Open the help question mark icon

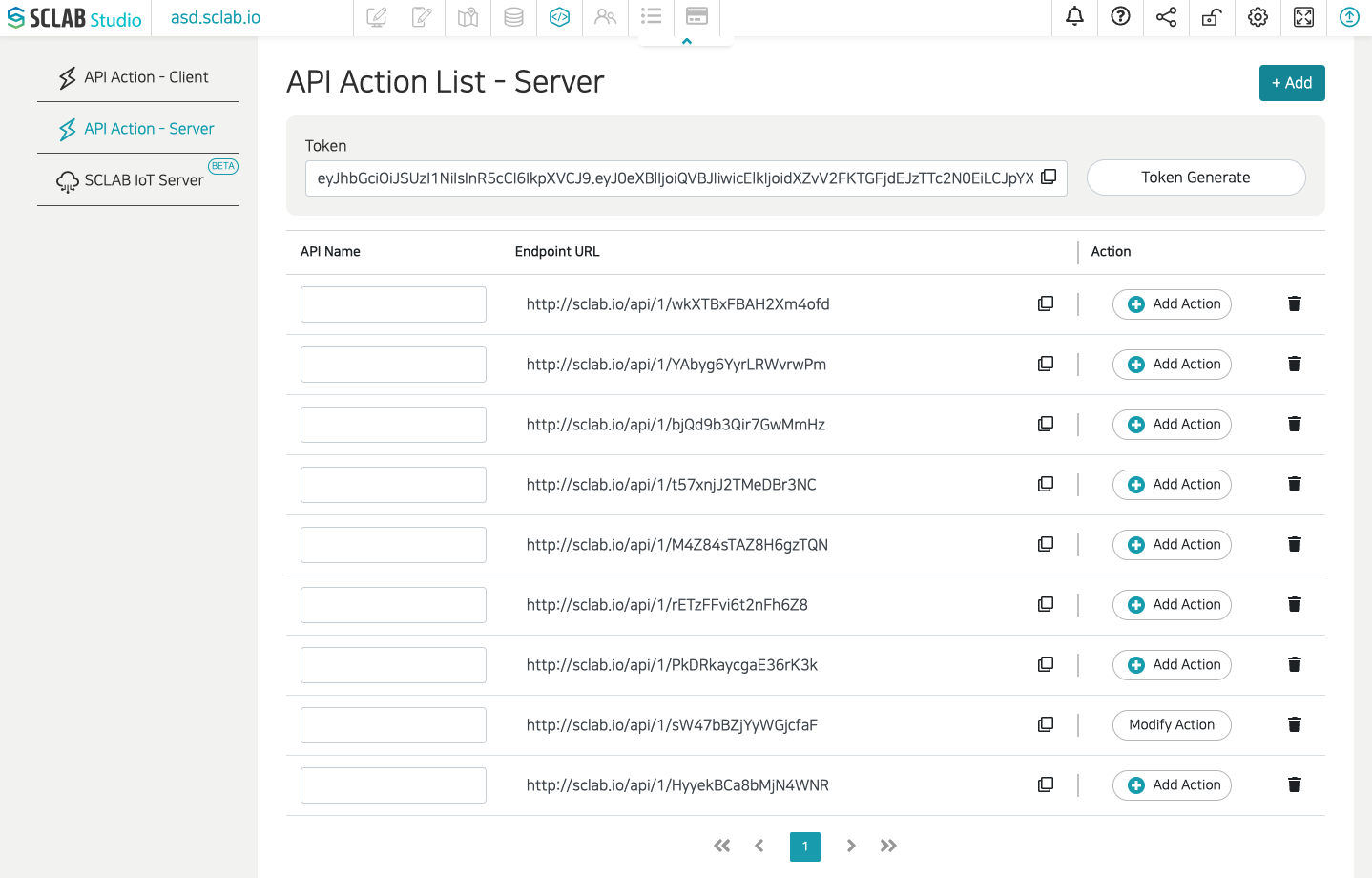click(1120, 16)
